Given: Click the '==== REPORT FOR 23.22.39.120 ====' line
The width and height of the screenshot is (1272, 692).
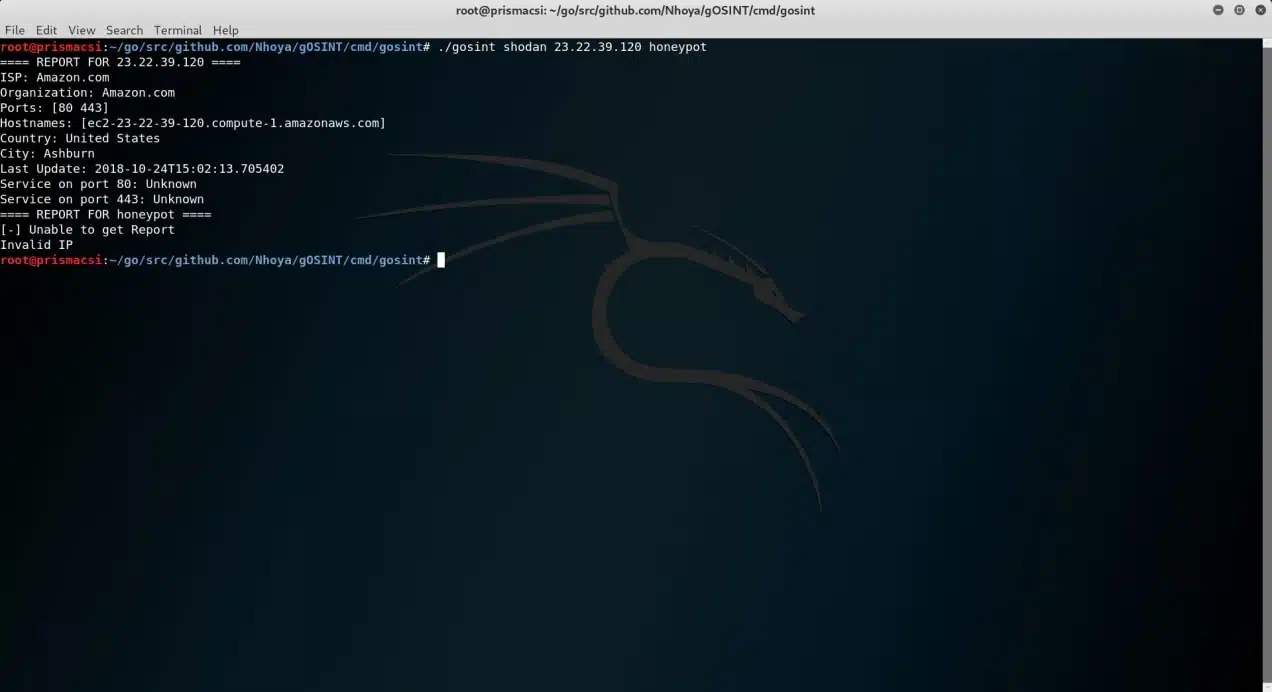Looking at the screenshot, I should click(120, 62).
